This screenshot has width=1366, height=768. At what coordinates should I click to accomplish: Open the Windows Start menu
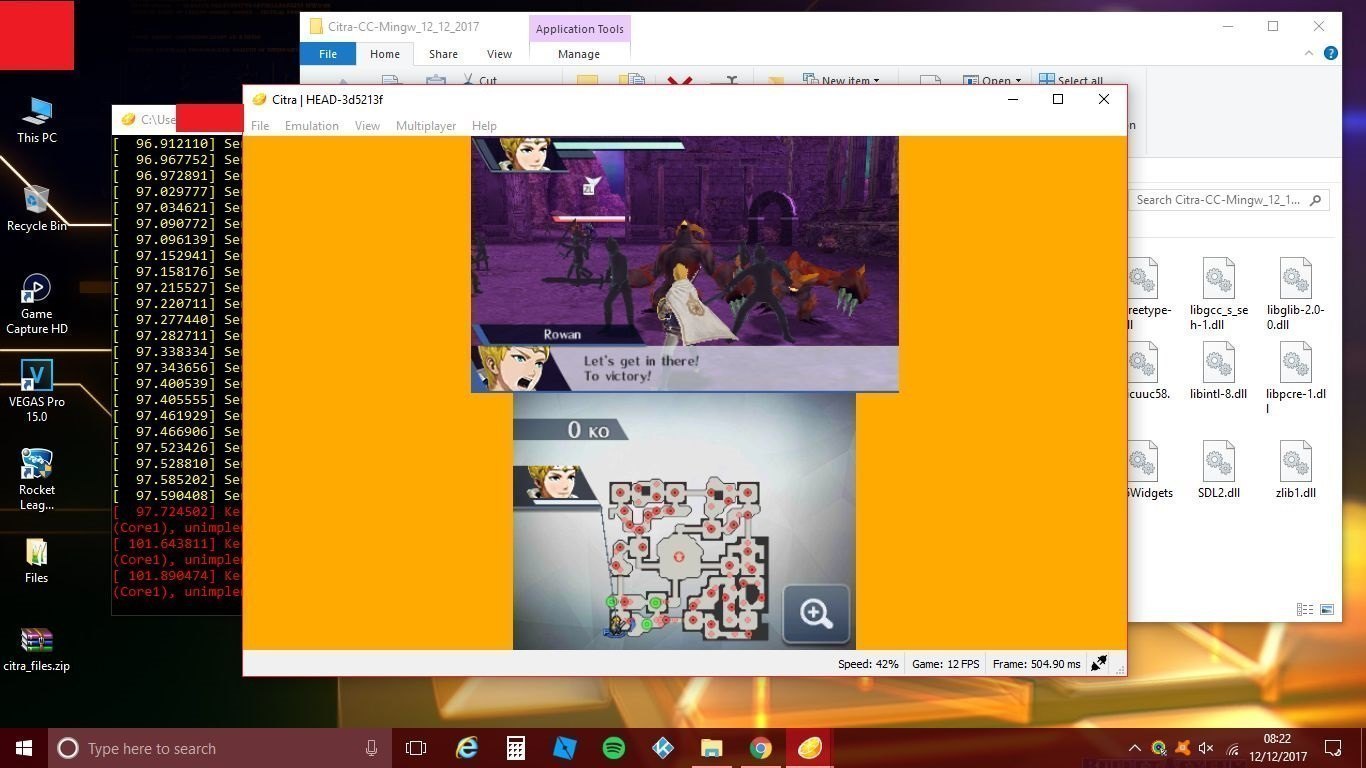[x=24, y=748]
